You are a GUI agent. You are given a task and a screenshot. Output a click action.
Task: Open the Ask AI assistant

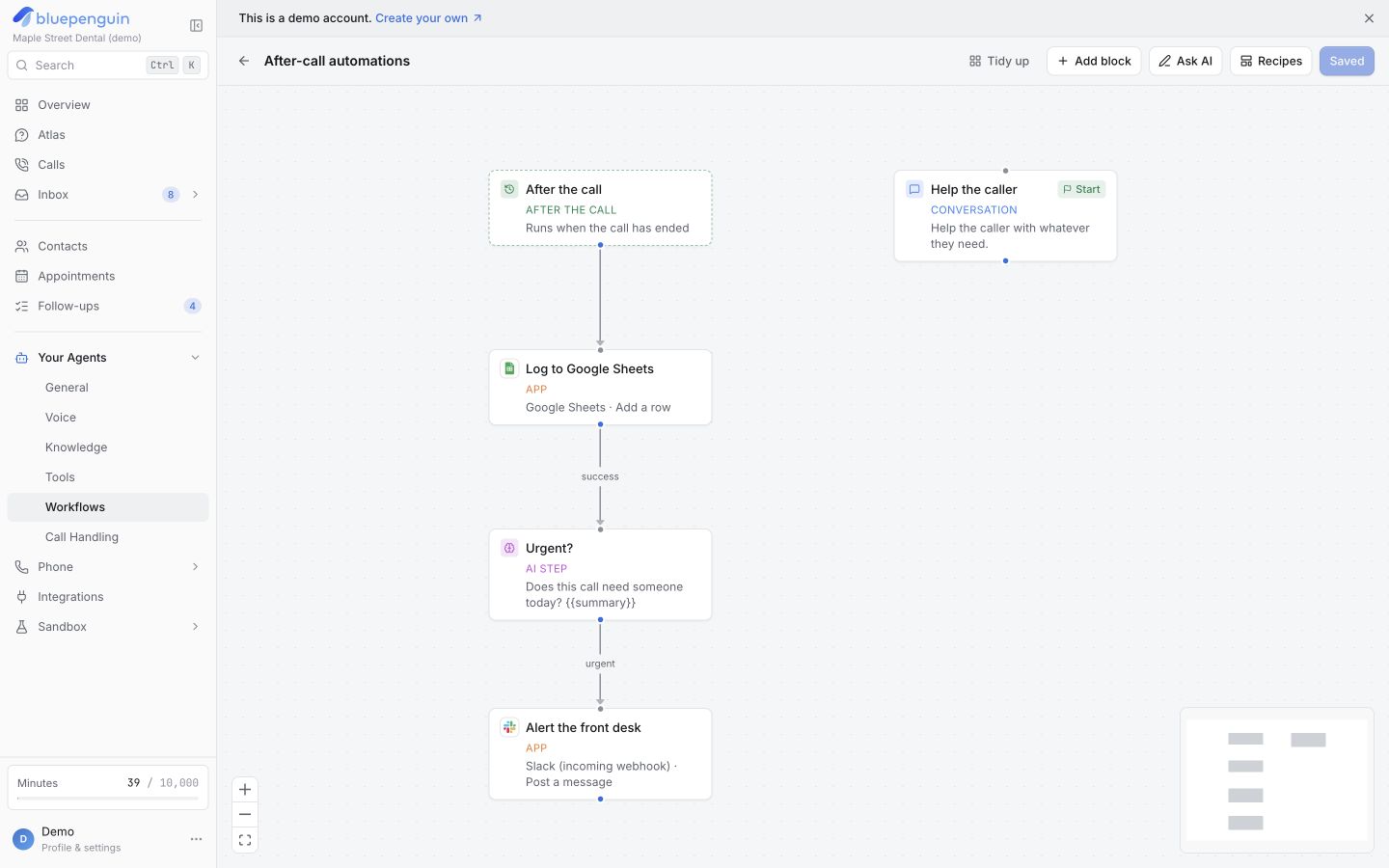1185,61
